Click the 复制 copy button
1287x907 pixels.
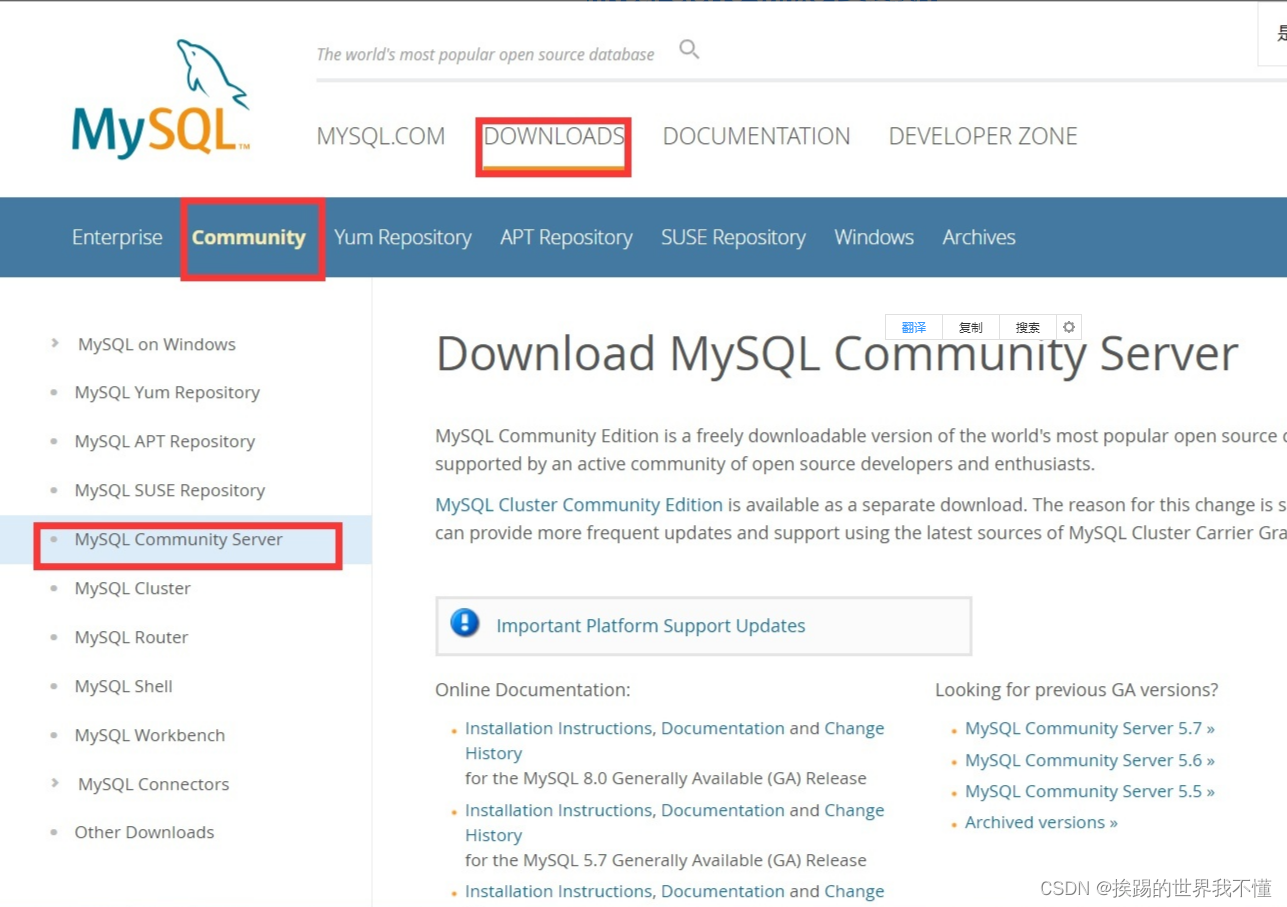click(x=971, y=327)
